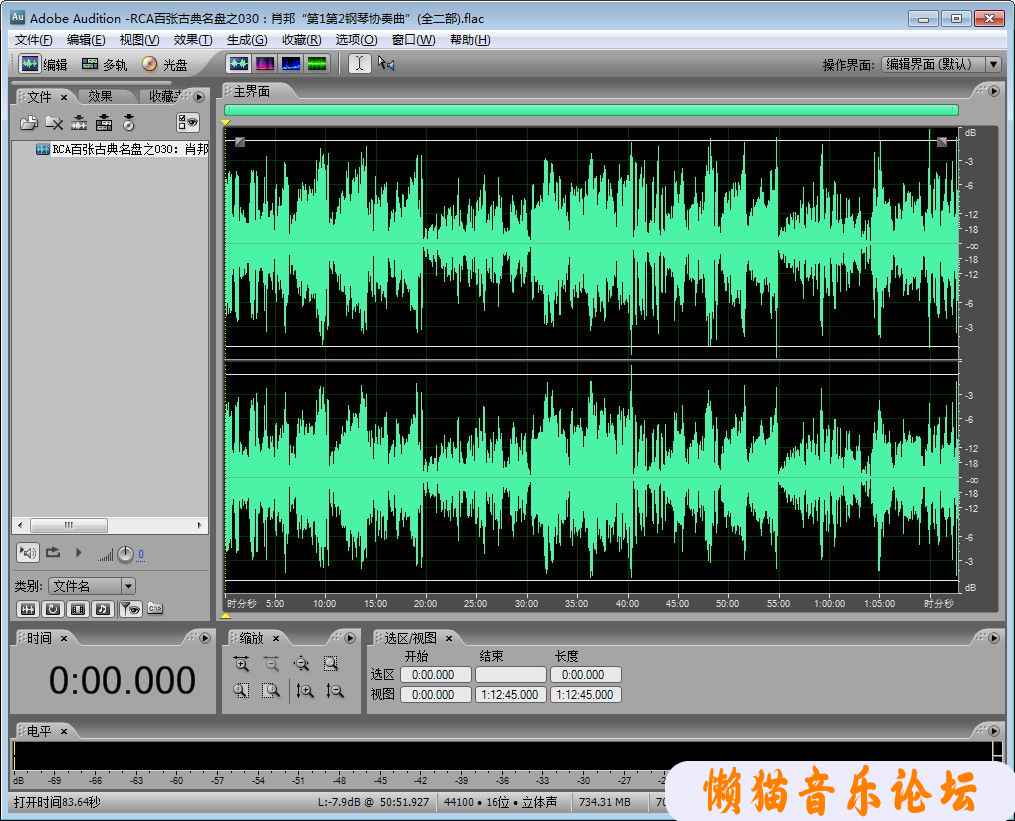Open the 操作界面 workspace dropdown
Screen dimensions: 1015x821
tap(941, 64)
